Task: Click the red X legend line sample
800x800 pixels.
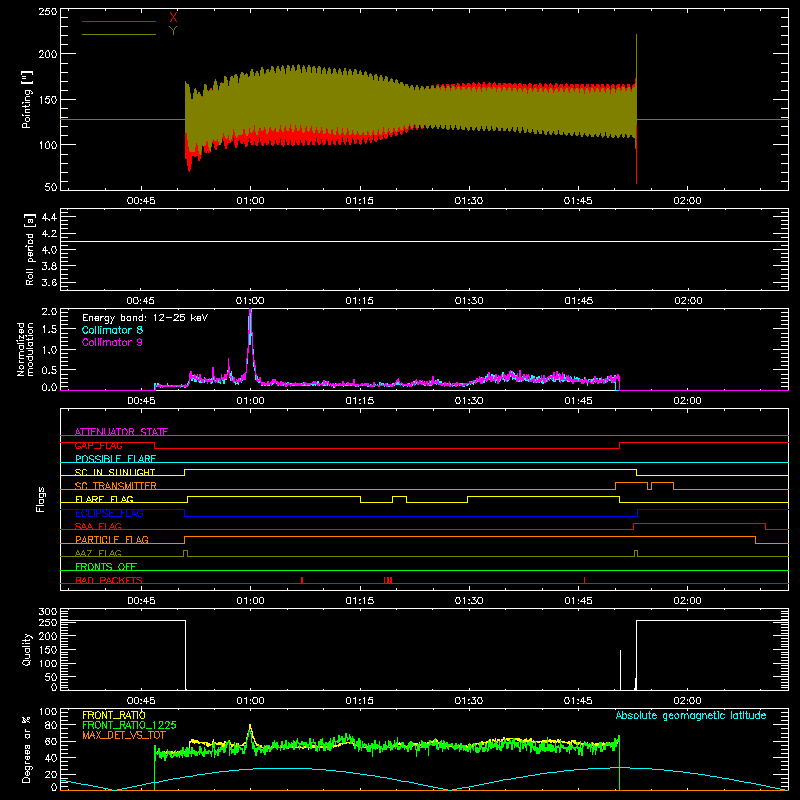Action: pos(118,21)
